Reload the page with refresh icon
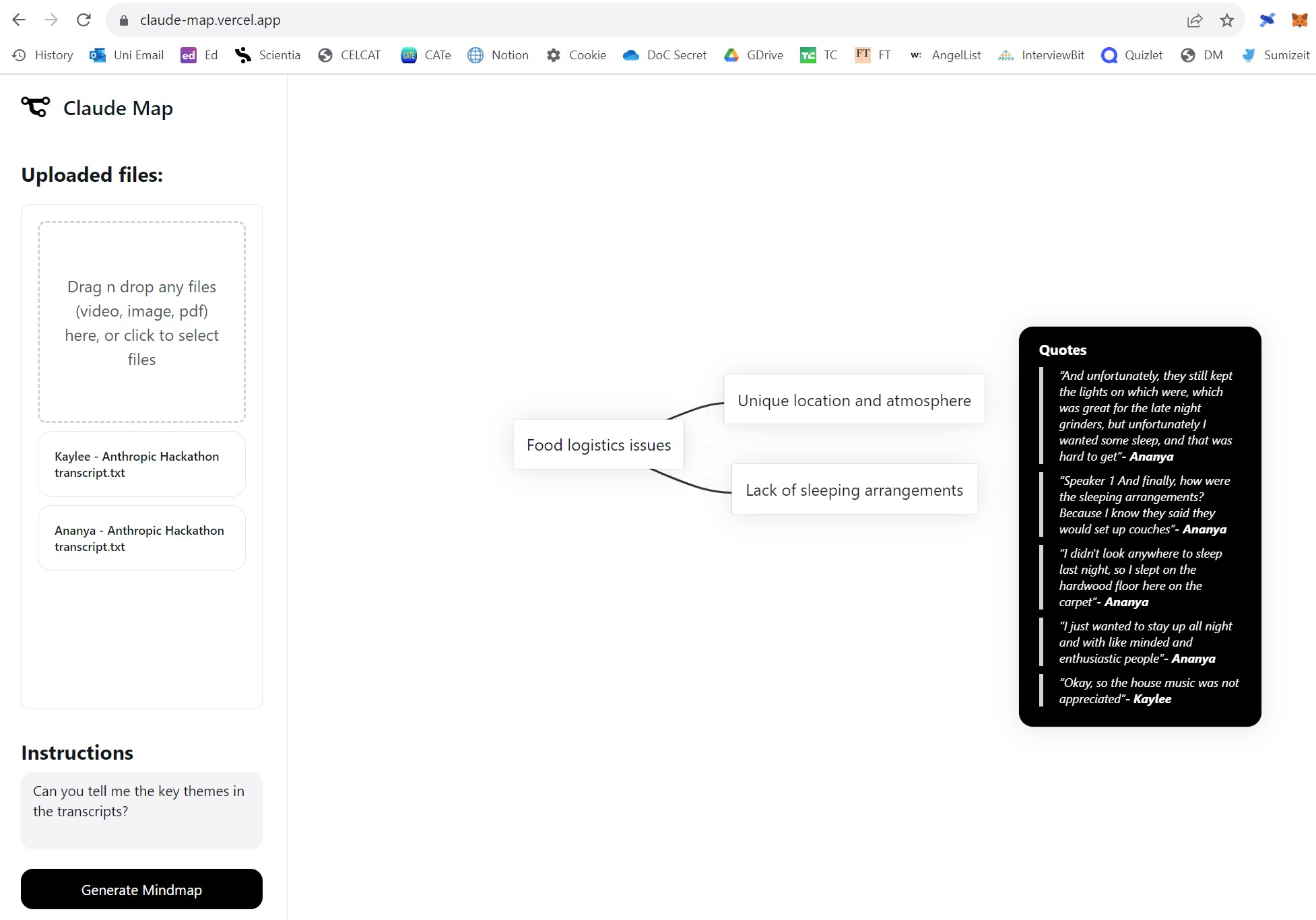 (84, 20)
